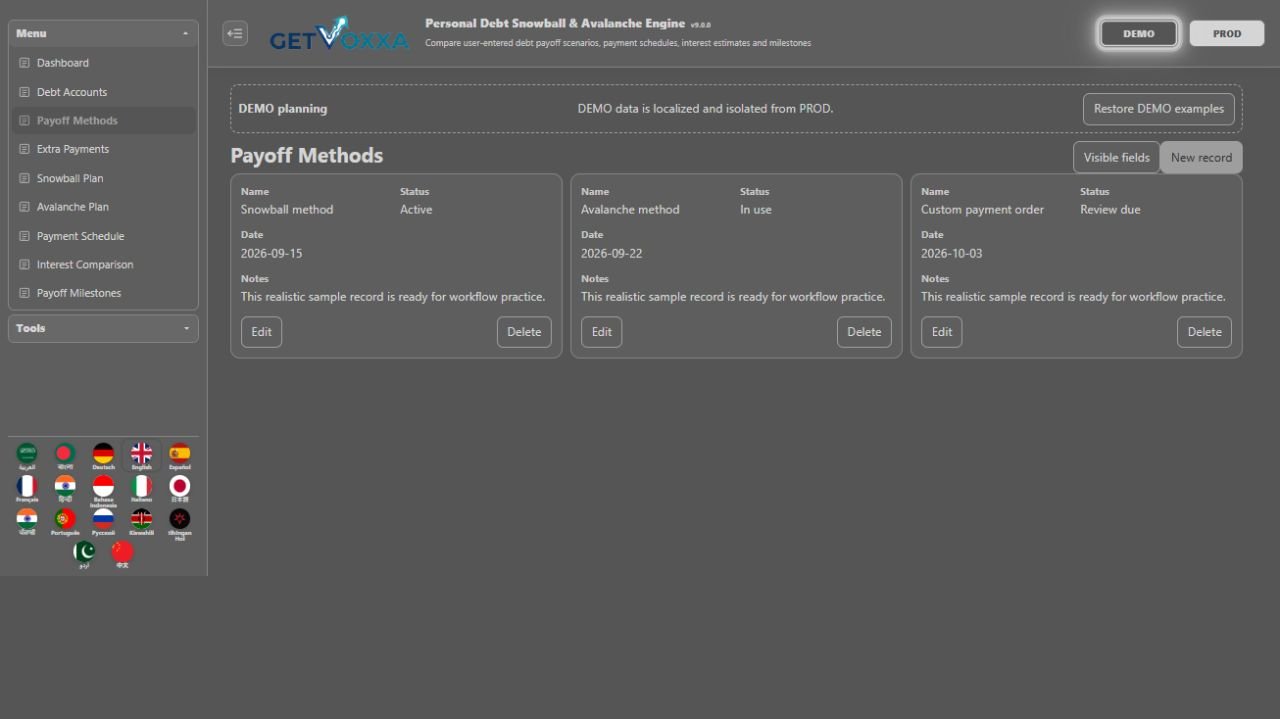Click the 'In use' status value

(x=756, y=210)
